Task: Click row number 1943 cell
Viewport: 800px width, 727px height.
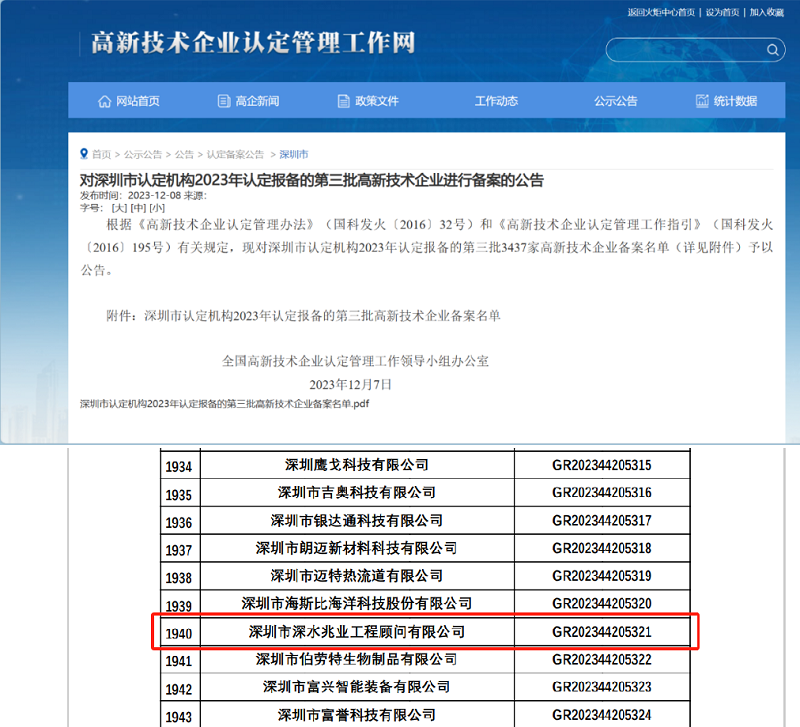Action: click(x=180, y=715)
